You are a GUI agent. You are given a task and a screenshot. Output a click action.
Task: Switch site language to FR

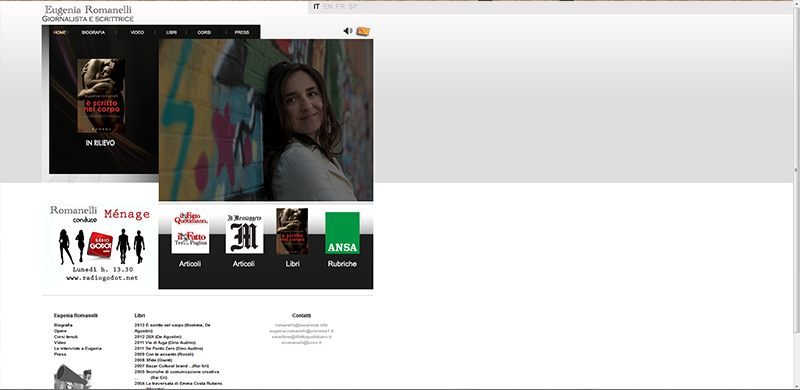(340, 7)
